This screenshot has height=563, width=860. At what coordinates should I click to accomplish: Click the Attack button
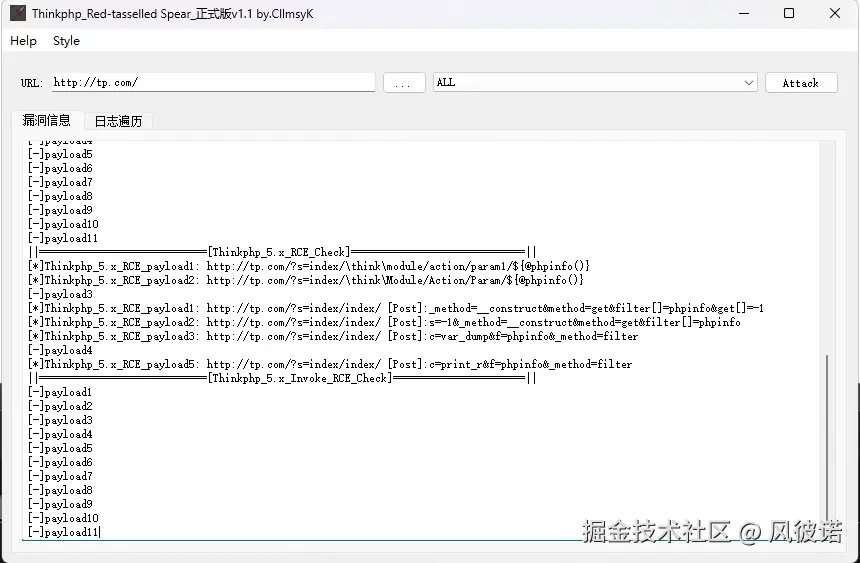coord(801,83)
